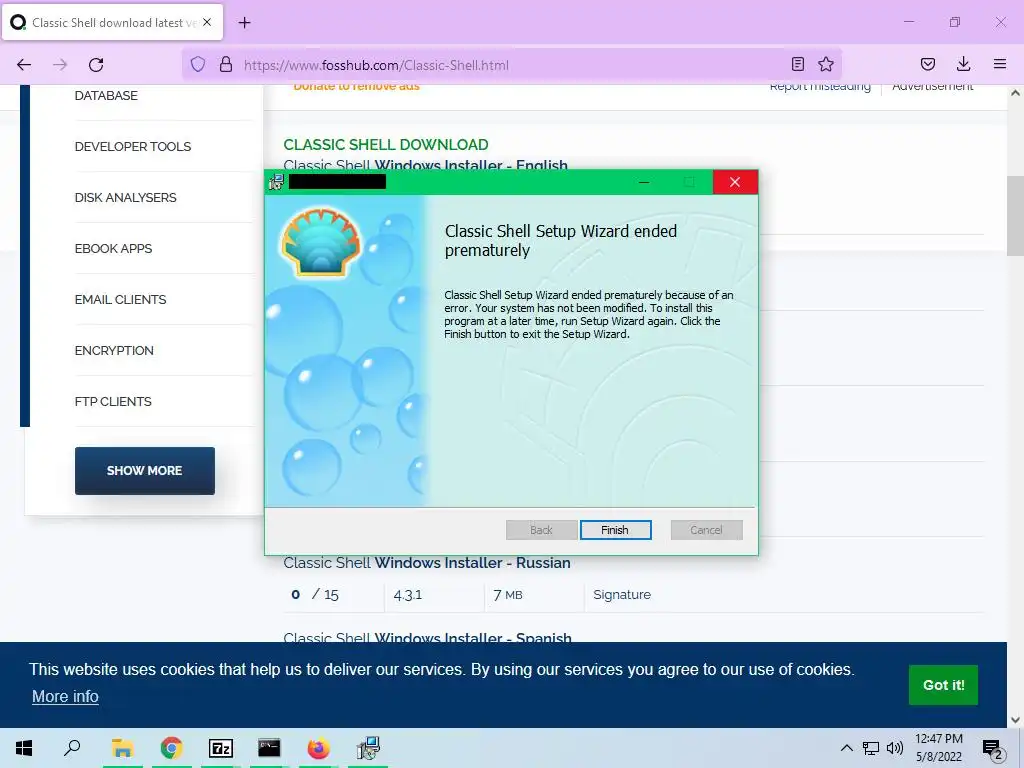This screenshot has width=1024, height=768.
Task: Download Classic Shell Windows Installer - Russian
Action: (426, 562)
